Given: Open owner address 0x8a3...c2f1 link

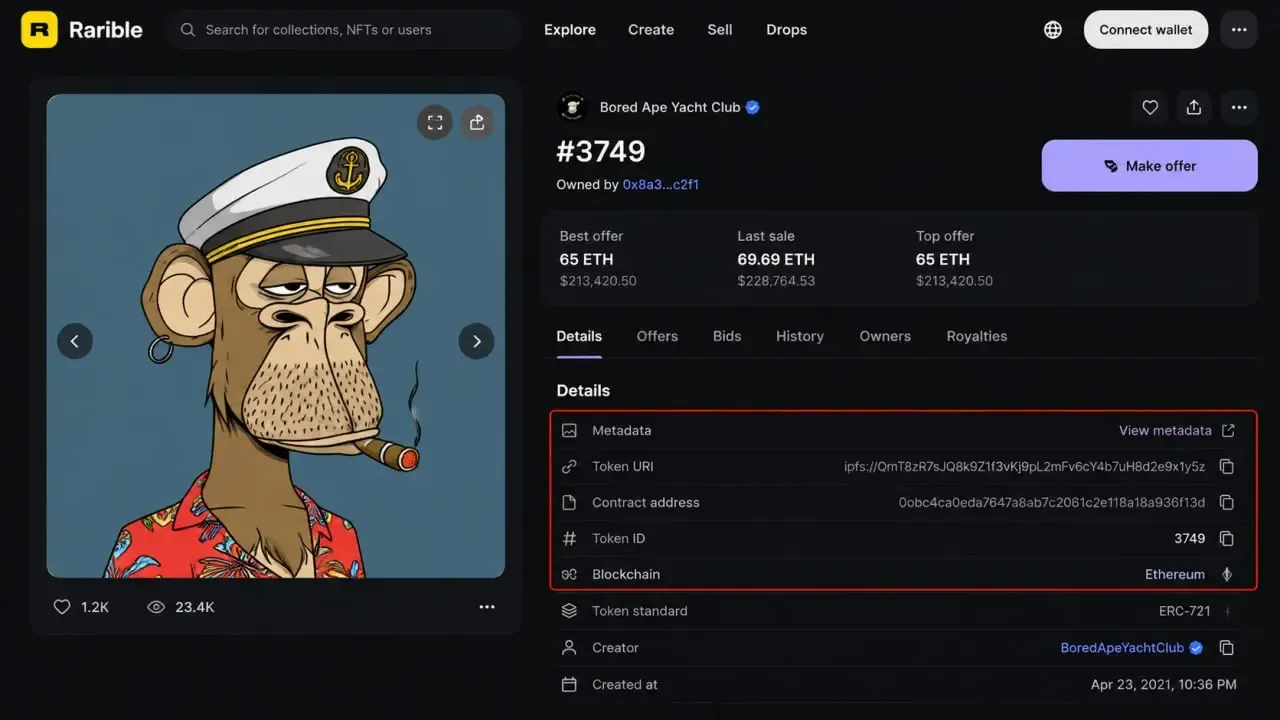Looking at the screenshot, I should click(661, 185).
